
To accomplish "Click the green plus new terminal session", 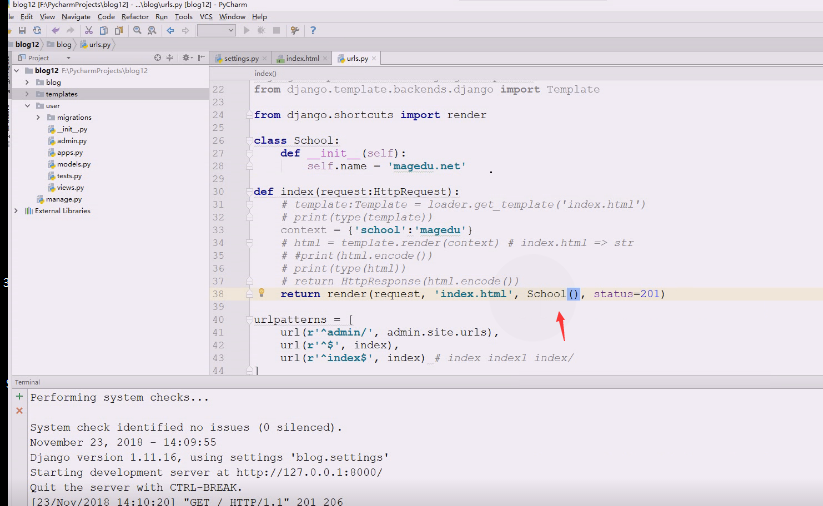I will coord(19,397).
